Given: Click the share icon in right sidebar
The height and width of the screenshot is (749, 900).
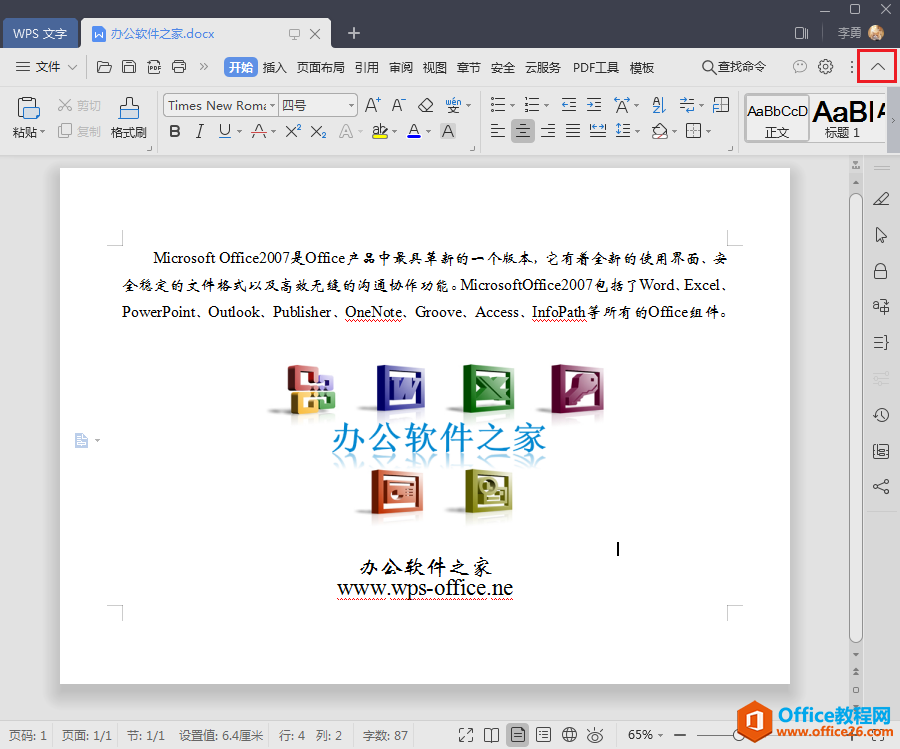Looking at the screenshot, I should point(881,487).
